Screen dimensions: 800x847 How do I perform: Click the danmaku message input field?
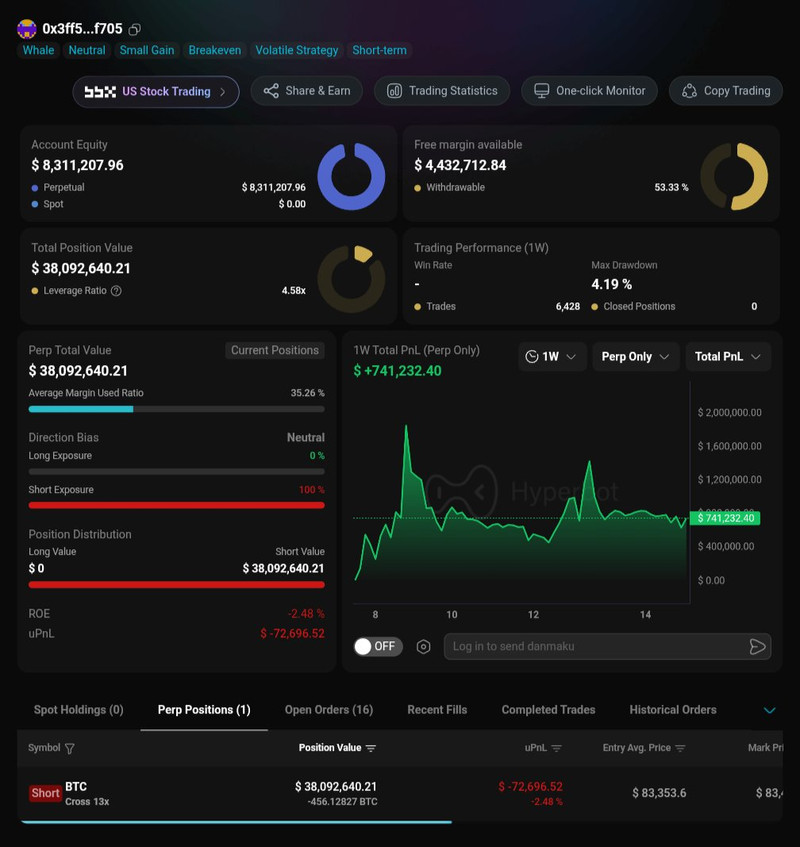(x=597, y=647)
